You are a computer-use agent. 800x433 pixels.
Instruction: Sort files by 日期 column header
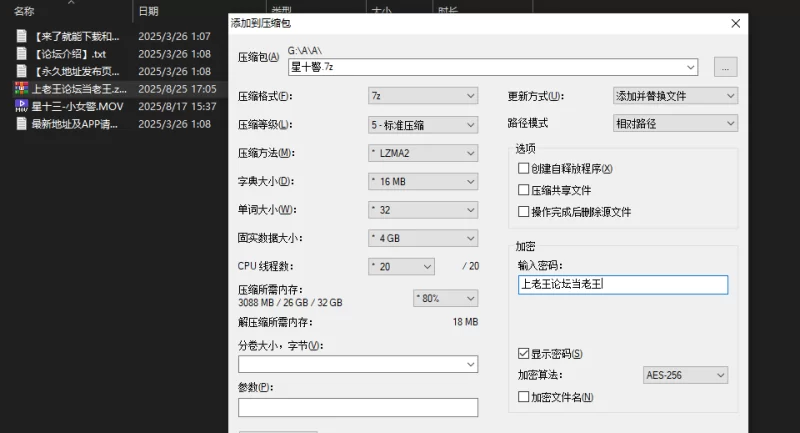pyautogui.click(x=148, y=11)
